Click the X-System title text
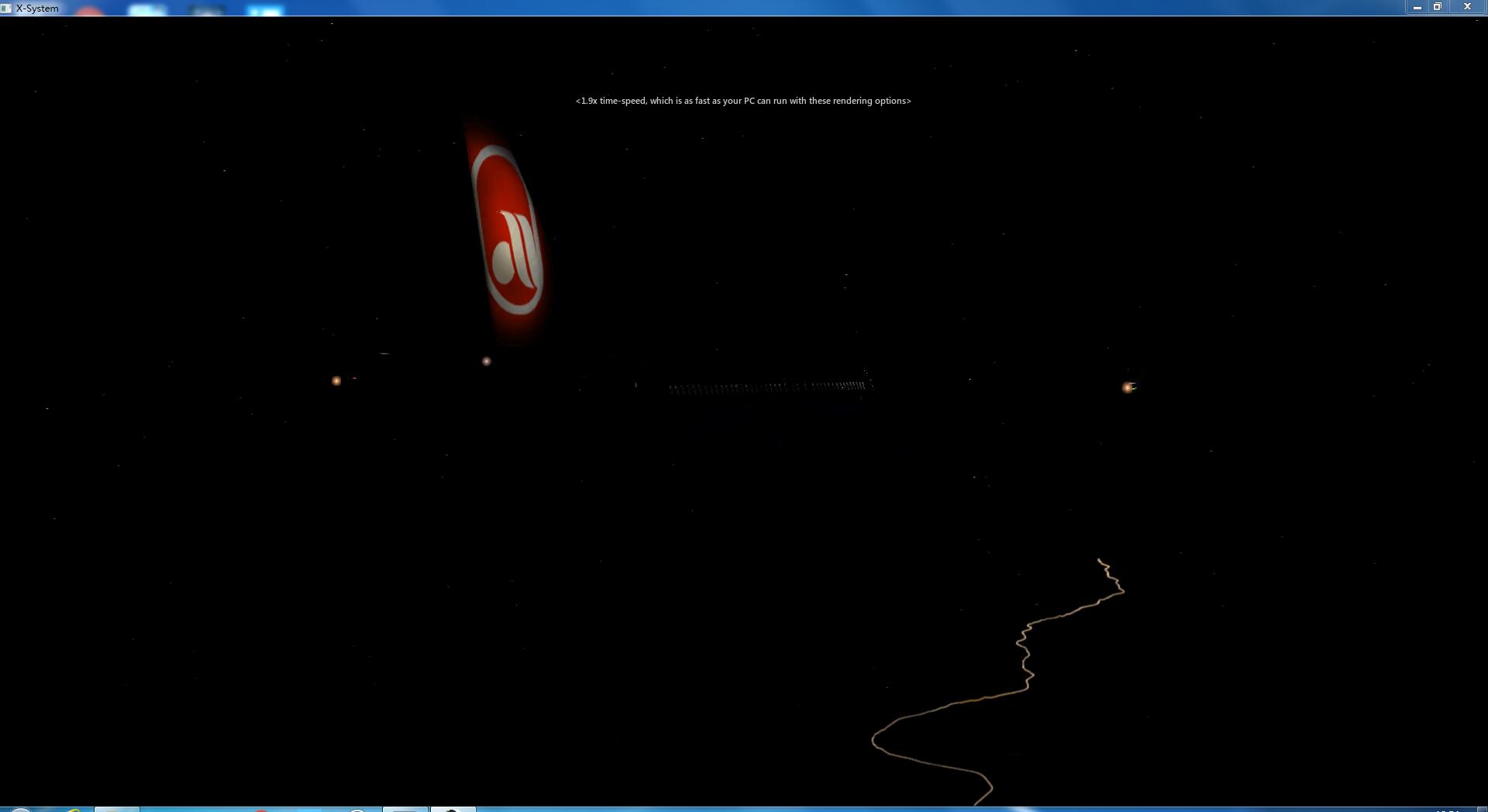Image resolution: width=1488 pixels, height=812 pixels. 37,9
